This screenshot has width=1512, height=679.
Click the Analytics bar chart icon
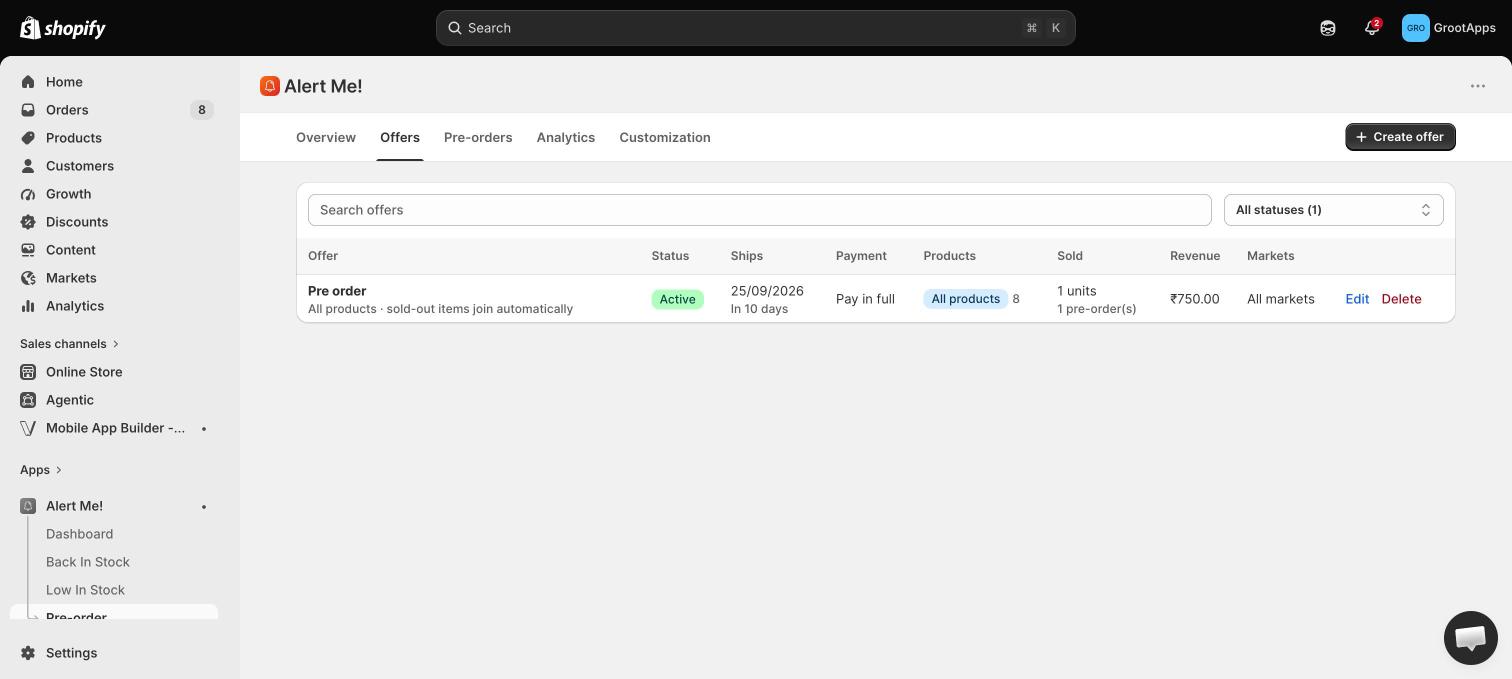(28, 306)
